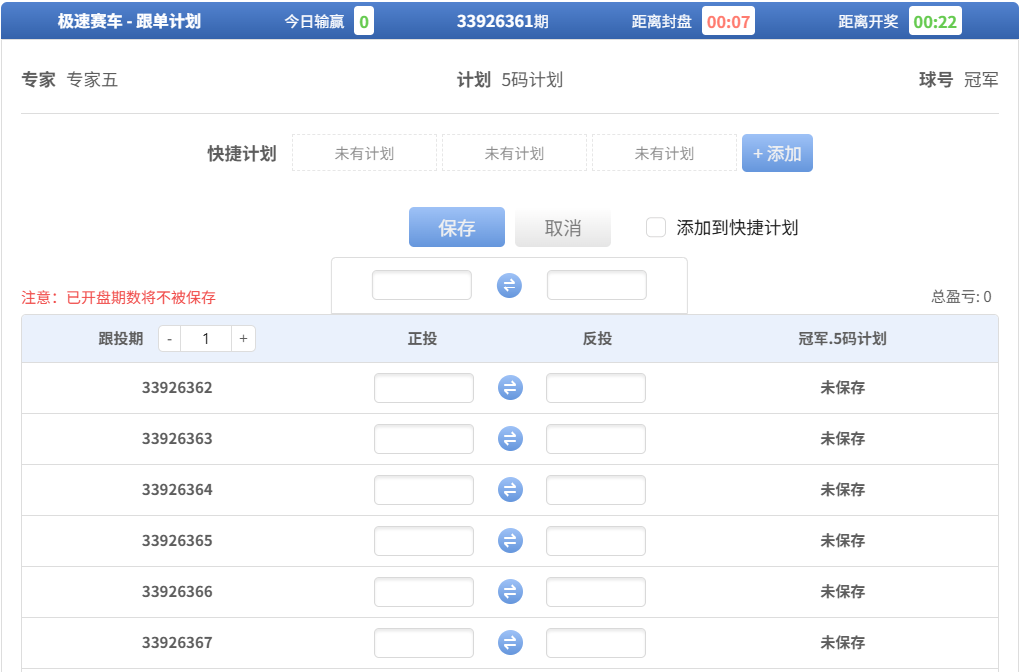Click the 反投 input for period 33926363
Image resolution: width=1021 pixels, height=672 pixels.
point(596,439)
